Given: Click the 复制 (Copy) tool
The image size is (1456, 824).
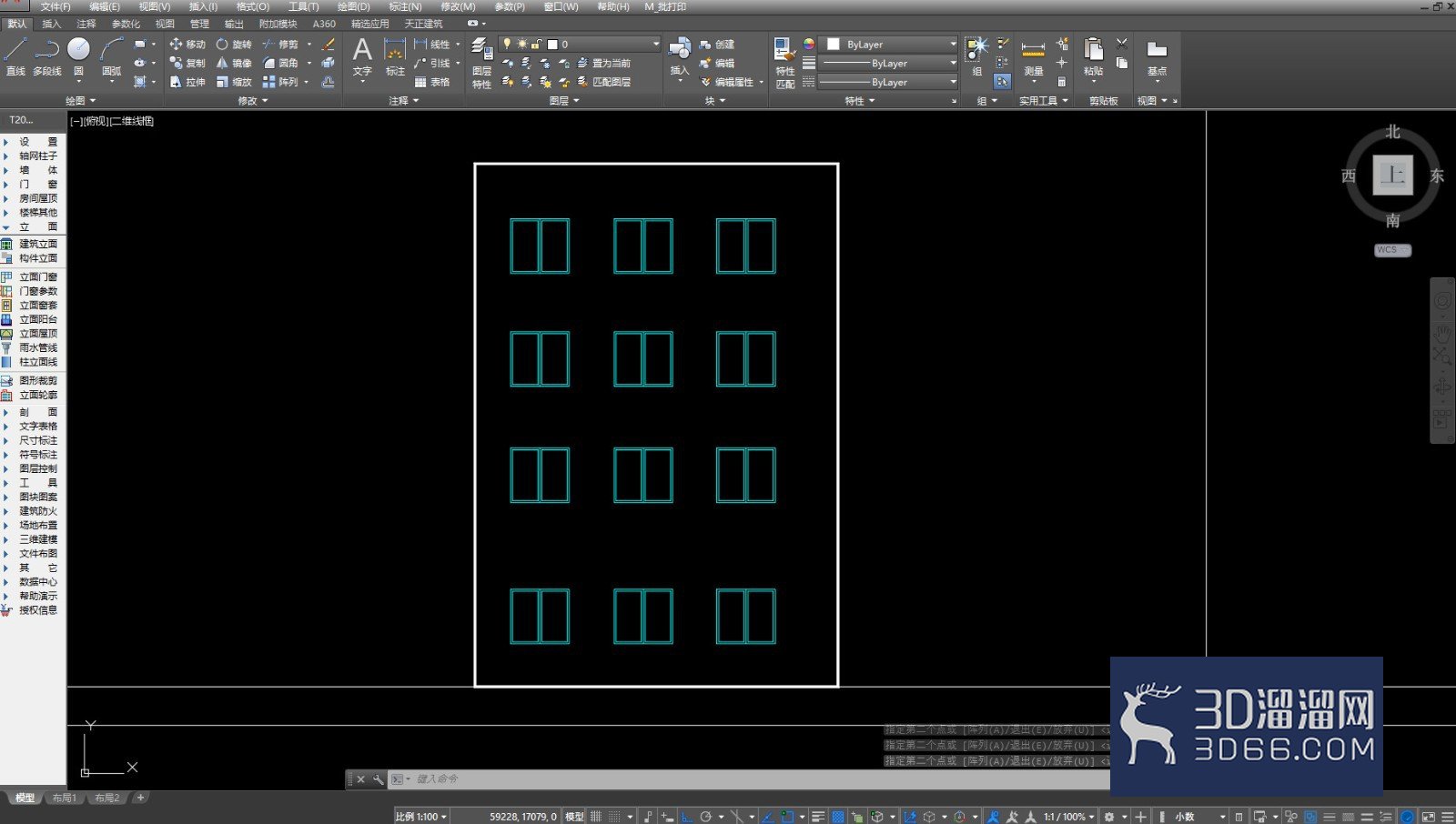Looking at the screenshot, I should click(x=187, y=63).
